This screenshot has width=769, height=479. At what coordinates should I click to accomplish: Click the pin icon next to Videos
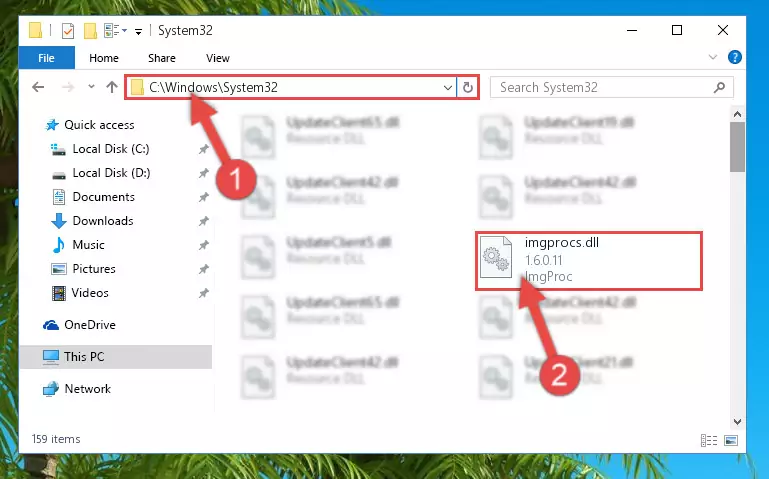click(x=203, y=293)
